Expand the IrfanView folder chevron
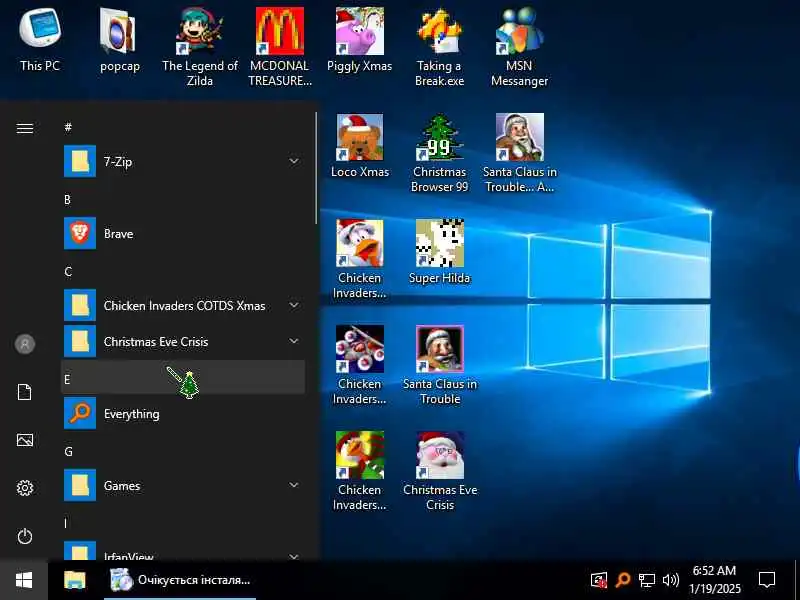 (294, 557)
